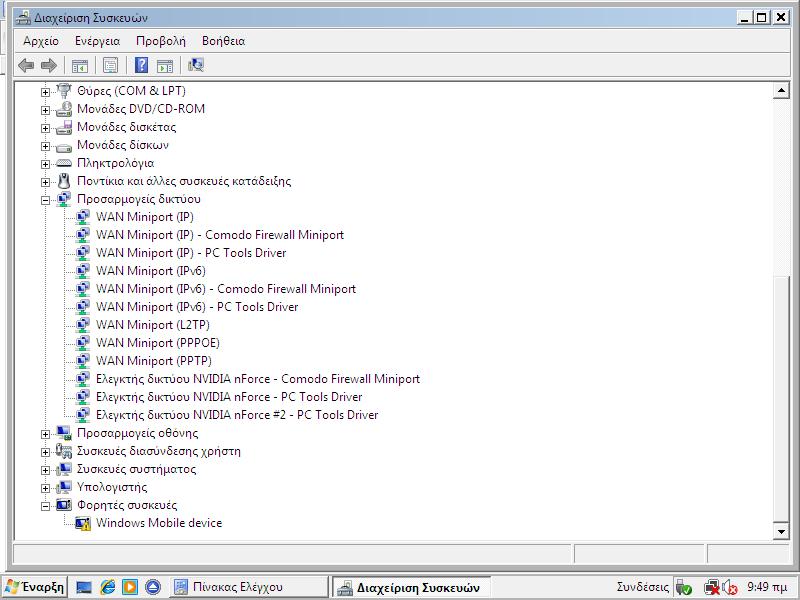Click the vertical scrollbar thumb
Screen dimensions: 800x600
[781, 399]
